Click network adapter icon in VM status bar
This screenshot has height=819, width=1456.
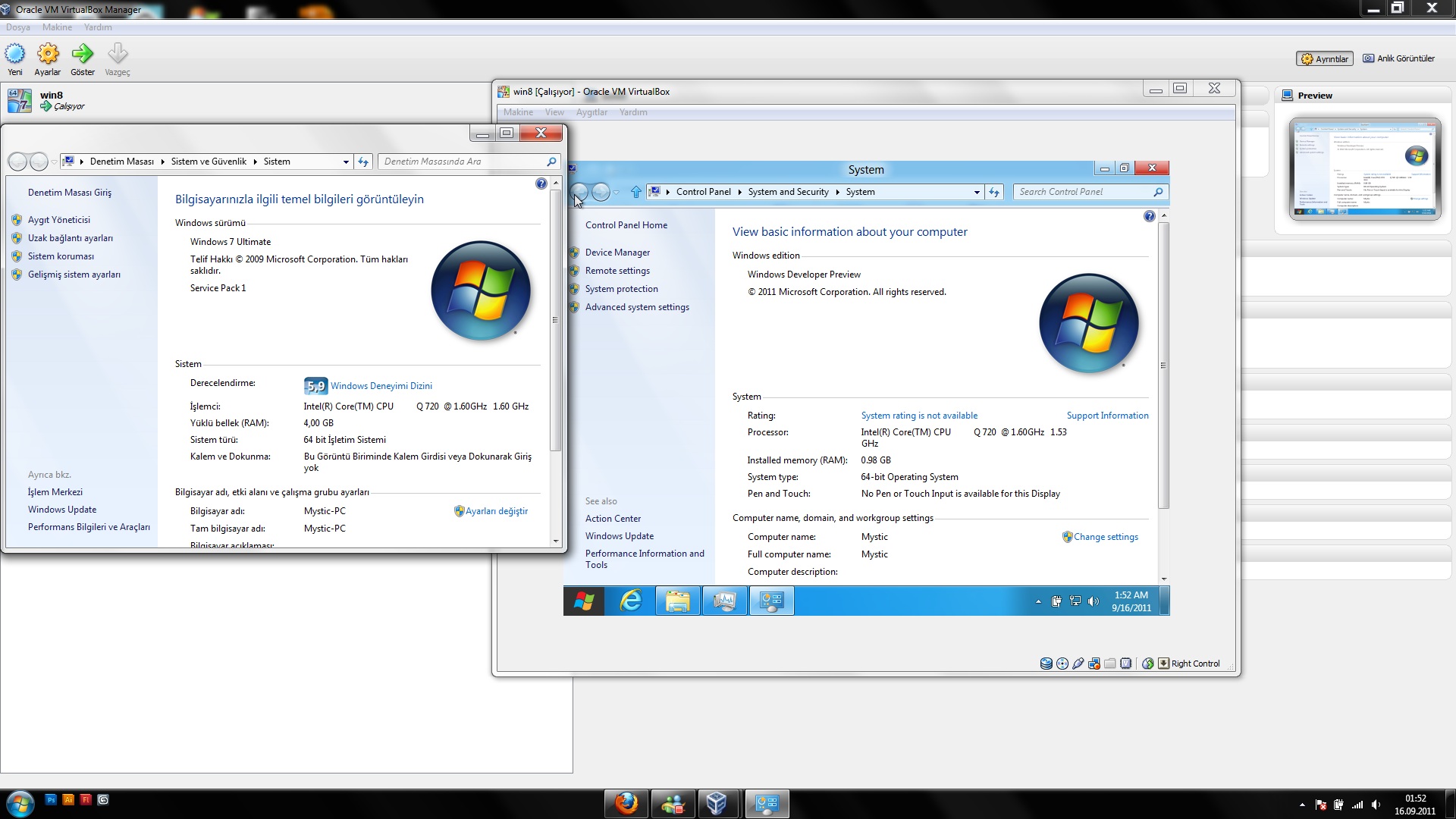click(1094, 664)
